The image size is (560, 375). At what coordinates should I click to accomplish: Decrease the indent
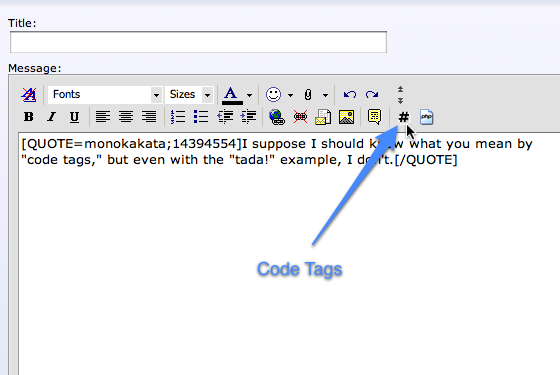point(225,117)
